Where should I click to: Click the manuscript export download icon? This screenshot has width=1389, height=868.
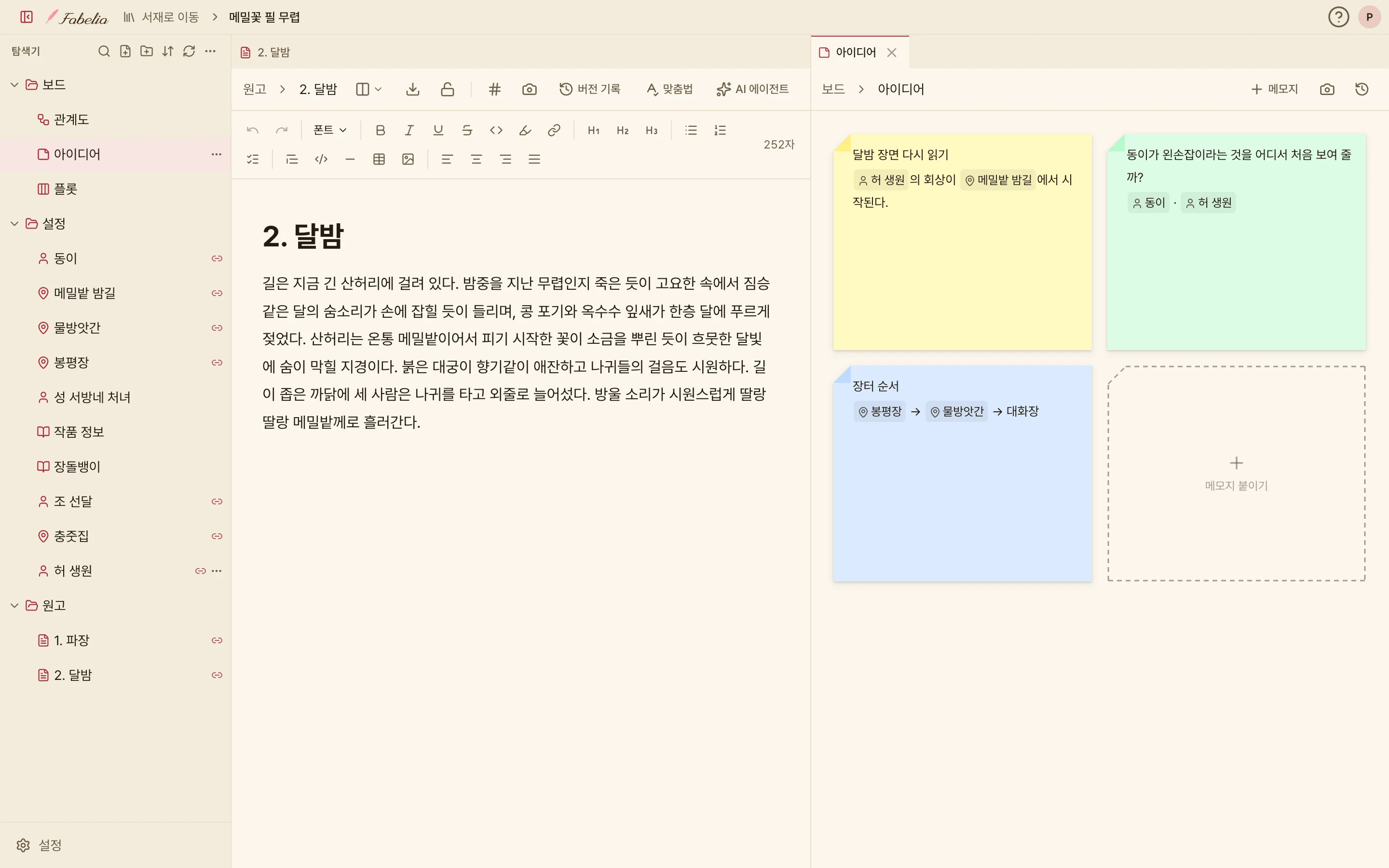click(x=413, y=89)
